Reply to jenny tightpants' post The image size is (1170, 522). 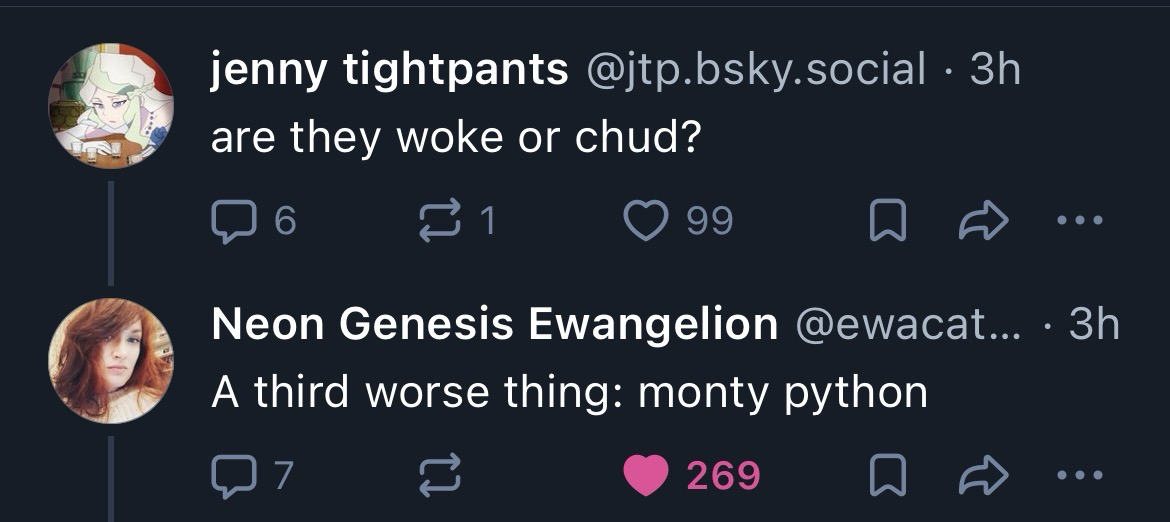click(x=232, y=221)
